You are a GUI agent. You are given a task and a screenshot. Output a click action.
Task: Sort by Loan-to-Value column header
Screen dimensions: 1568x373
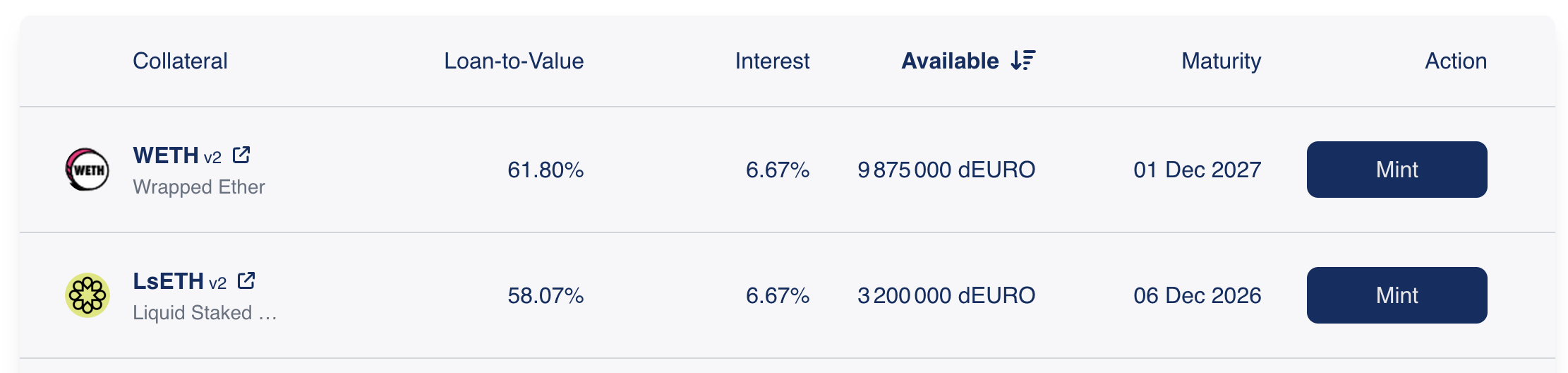[514, 61]
